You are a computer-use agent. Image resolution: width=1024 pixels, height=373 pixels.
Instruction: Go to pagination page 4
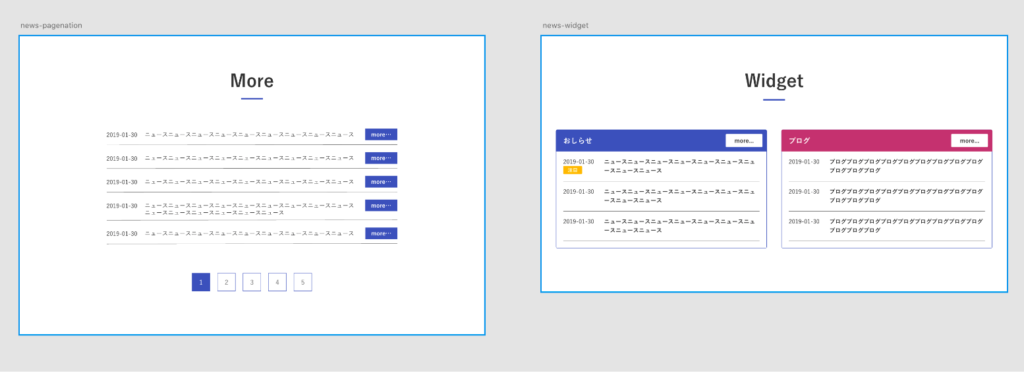(277, 282)
